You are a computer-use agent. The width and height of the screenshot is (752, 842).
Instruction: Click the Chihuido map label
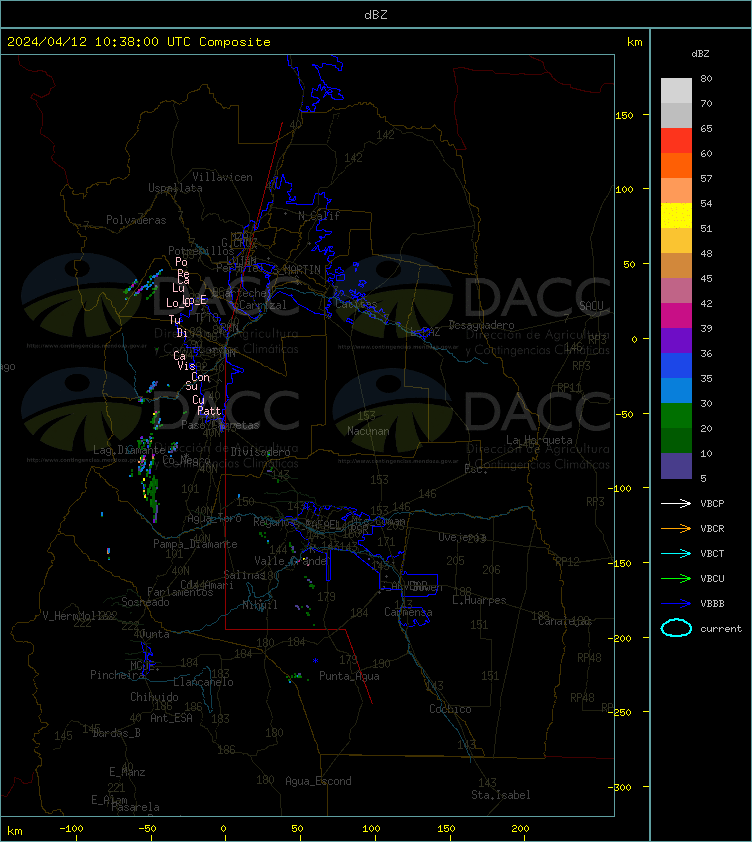(154, 696)
